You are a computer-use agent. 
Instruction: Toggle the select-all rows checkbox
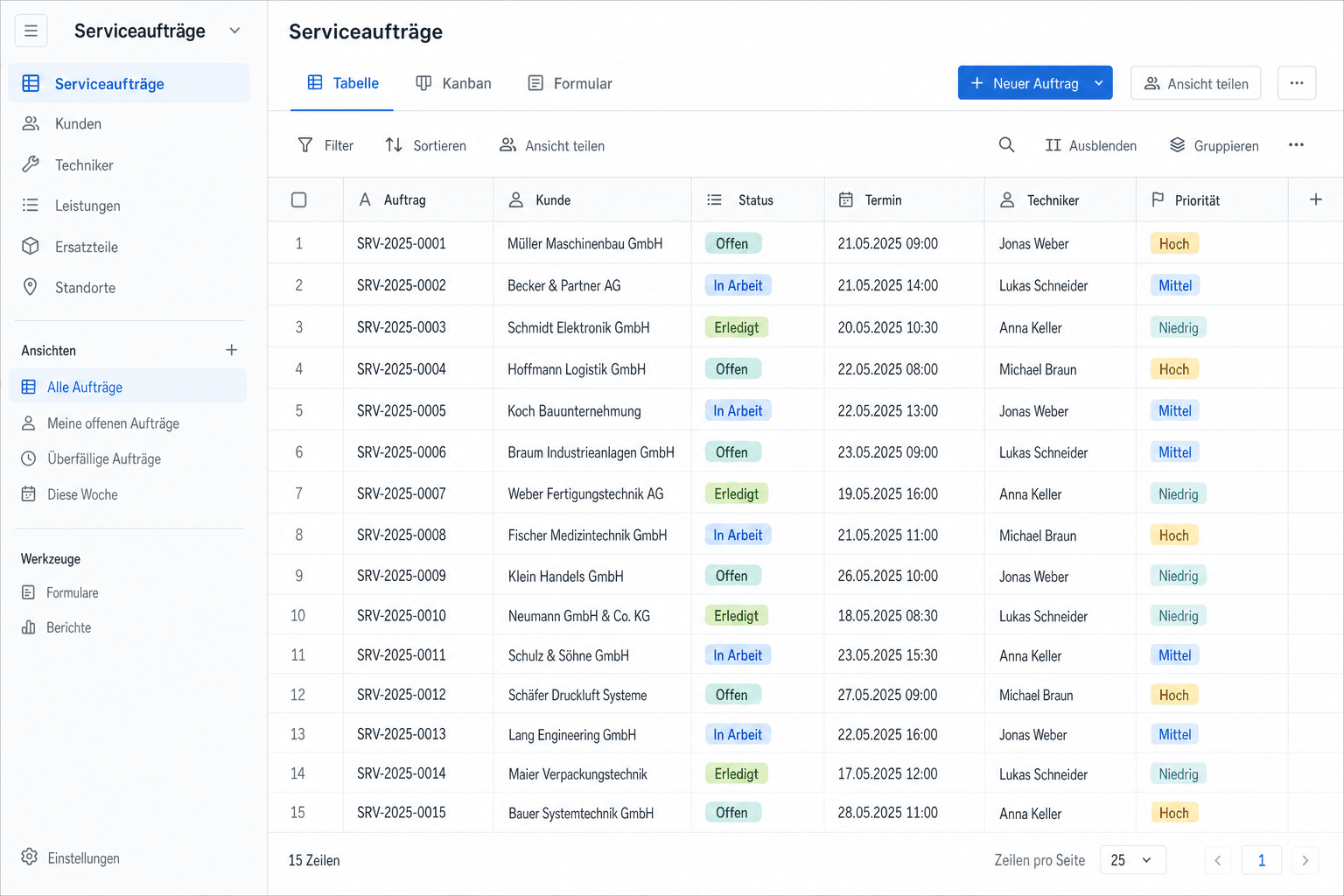click(x=299, y=200)
